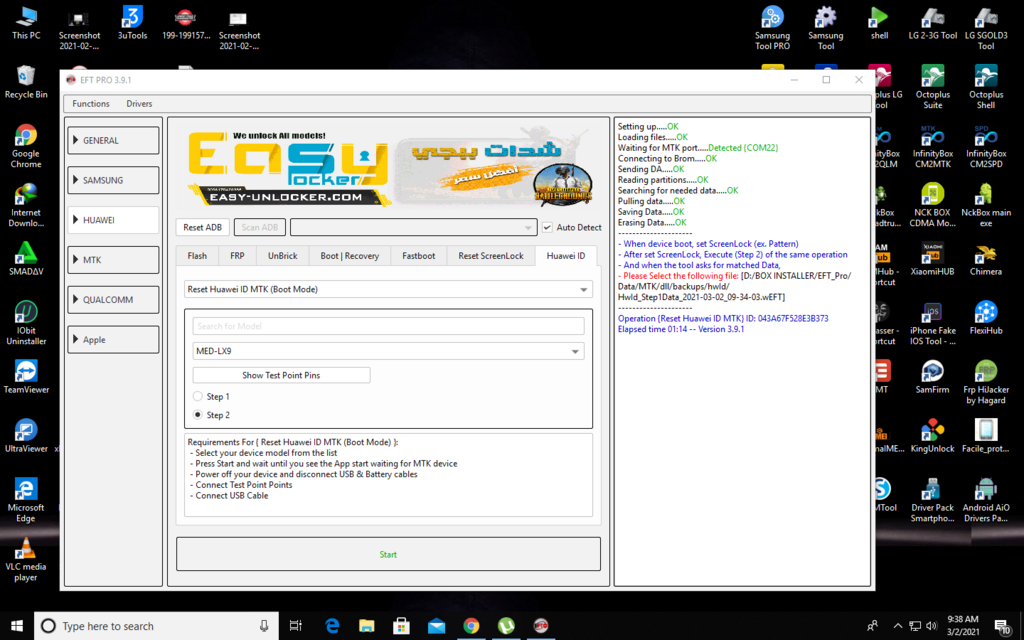Launch SMADAV antivirus desktop icon
1024x640 pixels.
[26, 259]
